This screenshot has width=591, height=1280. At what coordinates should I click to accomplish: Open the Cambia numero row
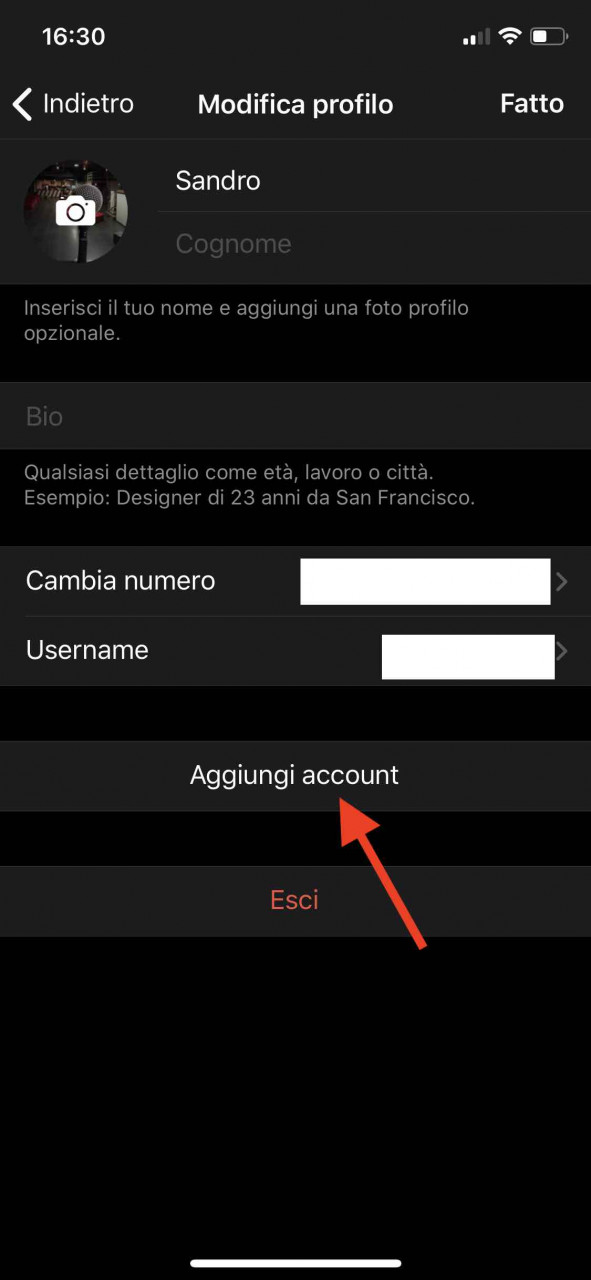[295, 581]
